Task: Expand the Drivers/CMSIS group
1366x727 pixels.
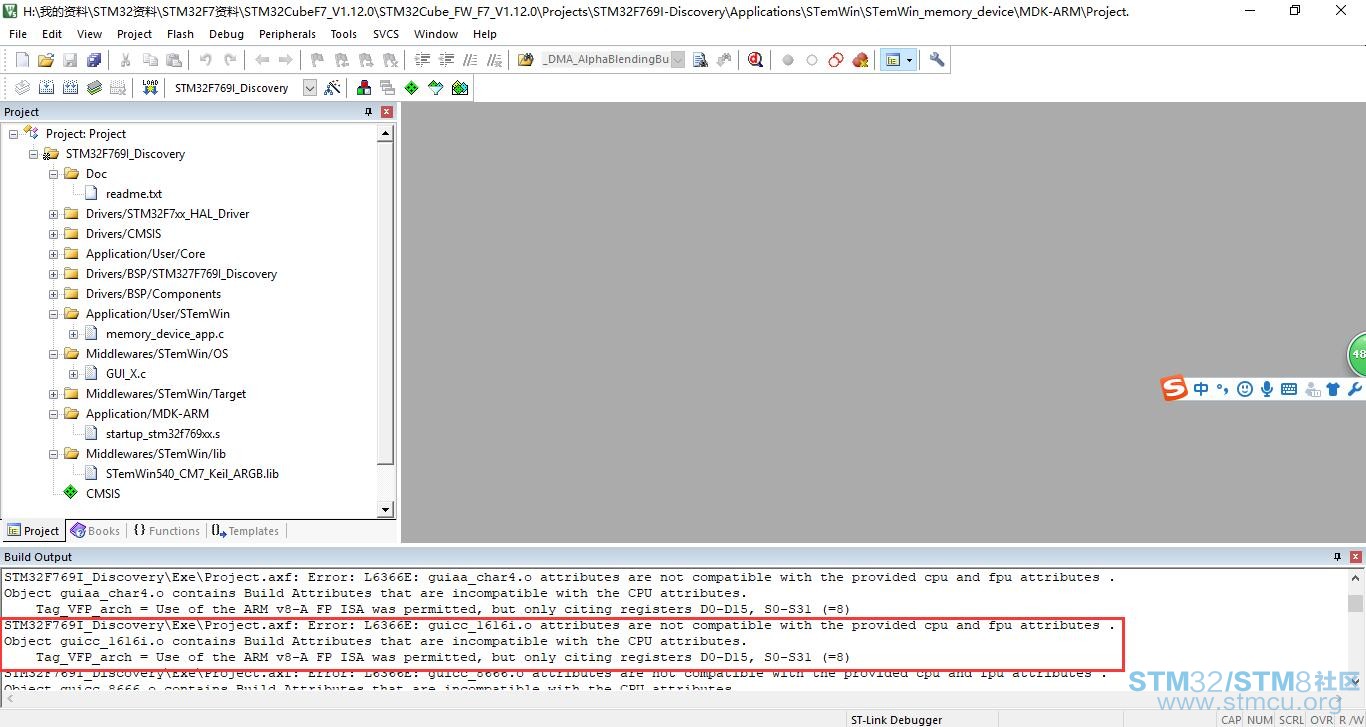Action: point(54,234)
